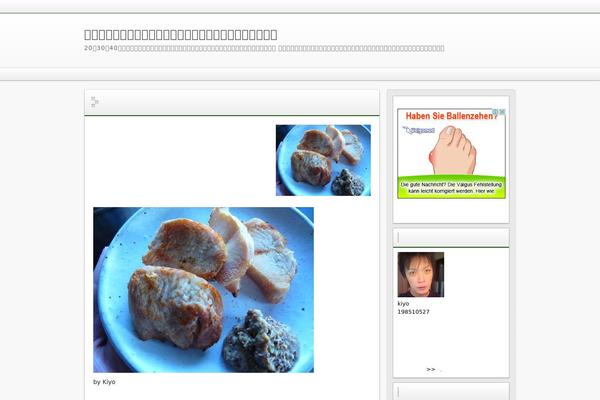
Task: Close the Ballenzehen ad with the X icon
Action: click(x=502, y=112)
